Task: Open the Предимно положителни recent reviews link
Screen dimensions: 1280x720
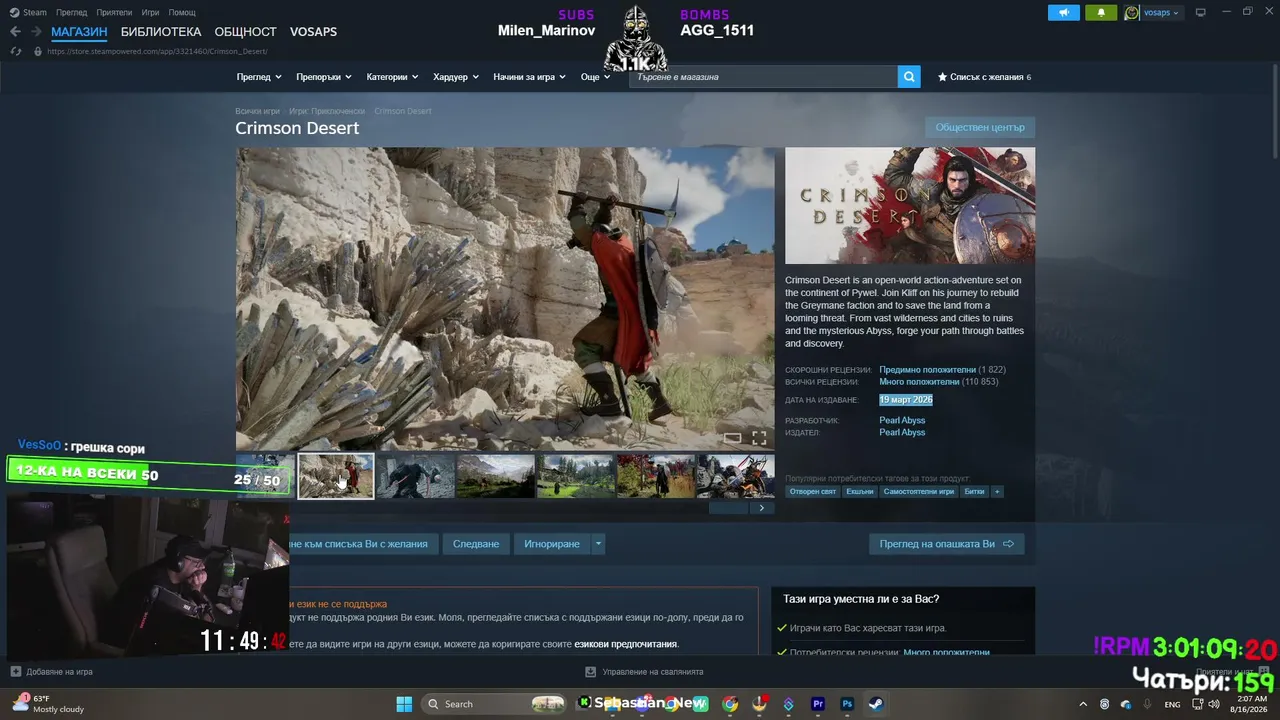Action: pyautogui.click(x=927, y=370)
